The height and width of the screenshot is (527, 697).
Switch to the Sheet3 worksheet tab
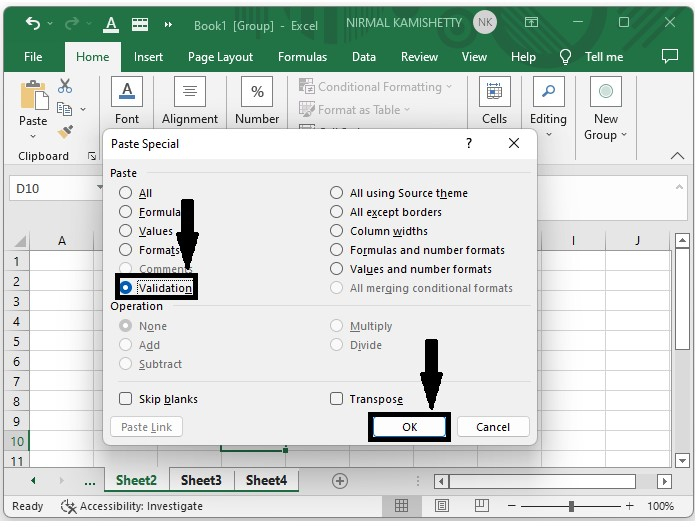tap(201, 480)
